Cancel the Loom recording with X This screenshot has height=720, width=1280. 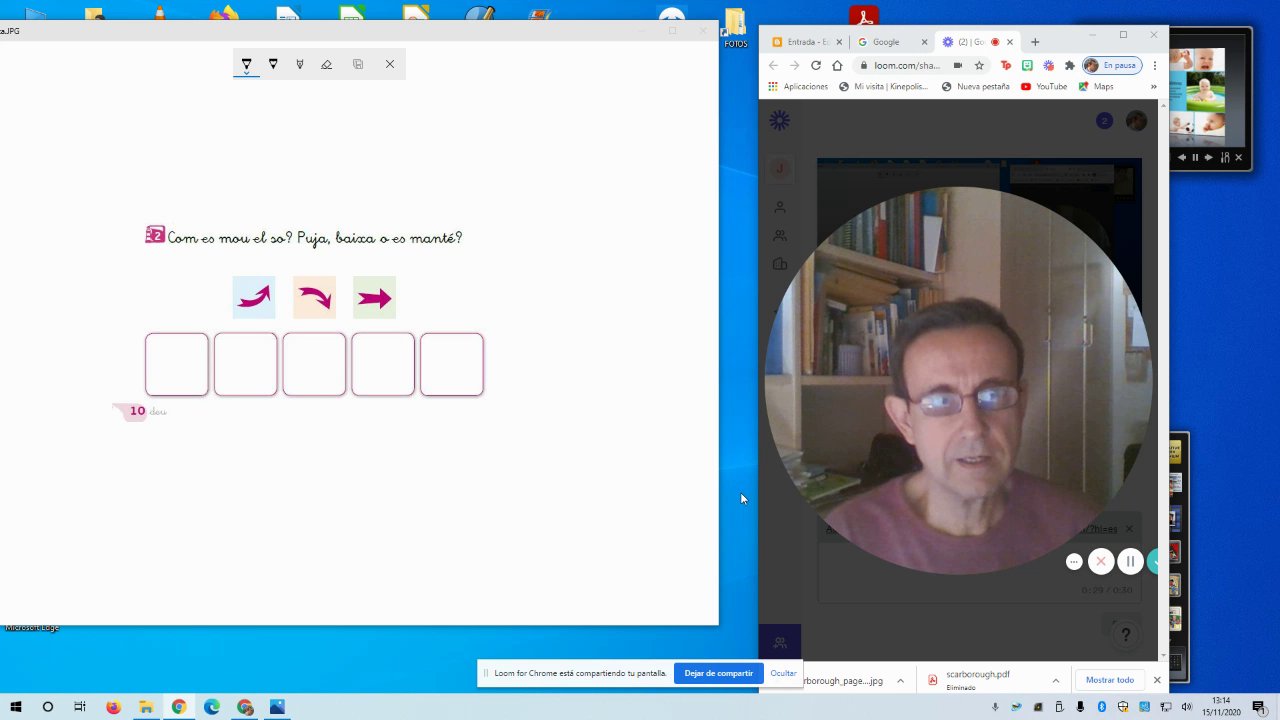1101,561
